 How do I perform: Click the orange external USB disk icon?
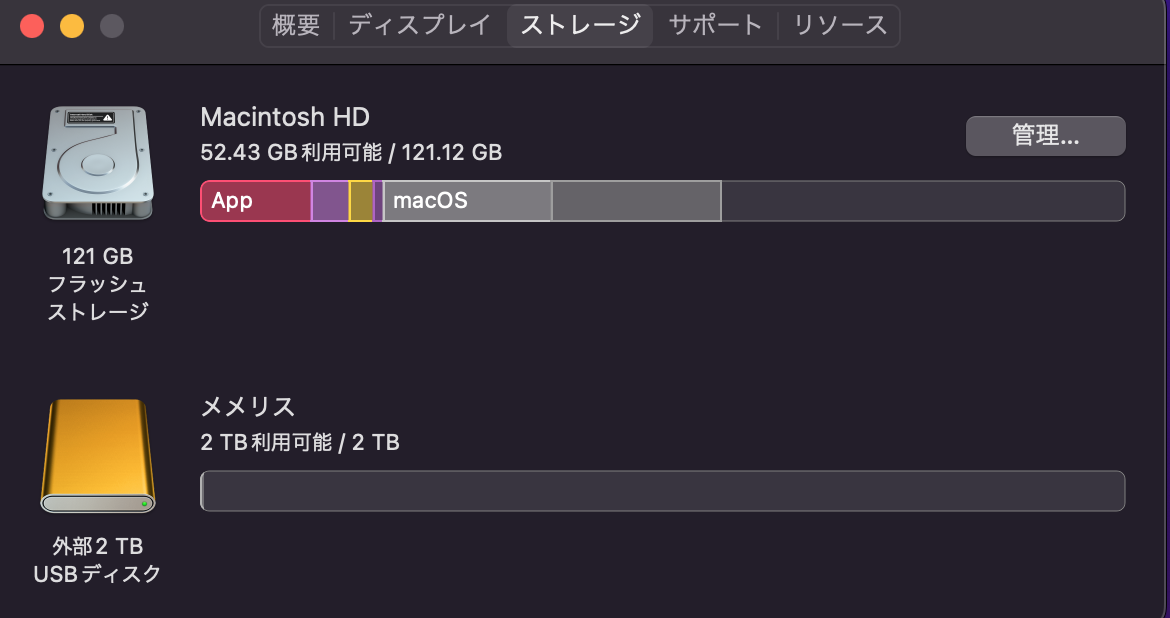click(97, 456)
